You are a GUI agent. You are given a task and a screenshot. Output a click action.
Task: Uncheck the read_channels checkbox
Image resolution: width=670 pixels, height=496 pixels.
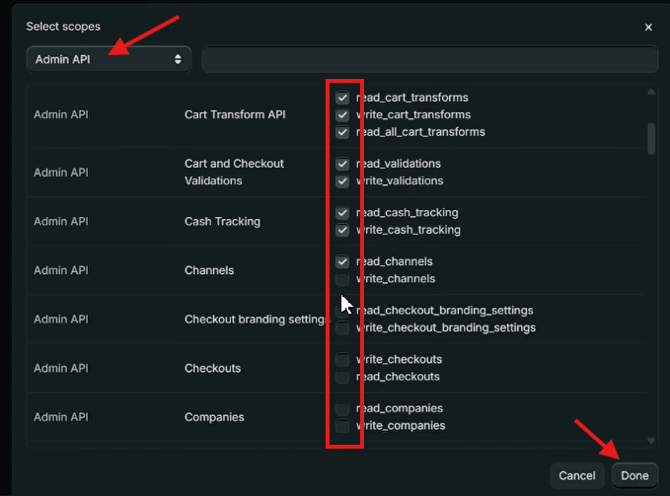pyautogui.click(x=343, y=262)
